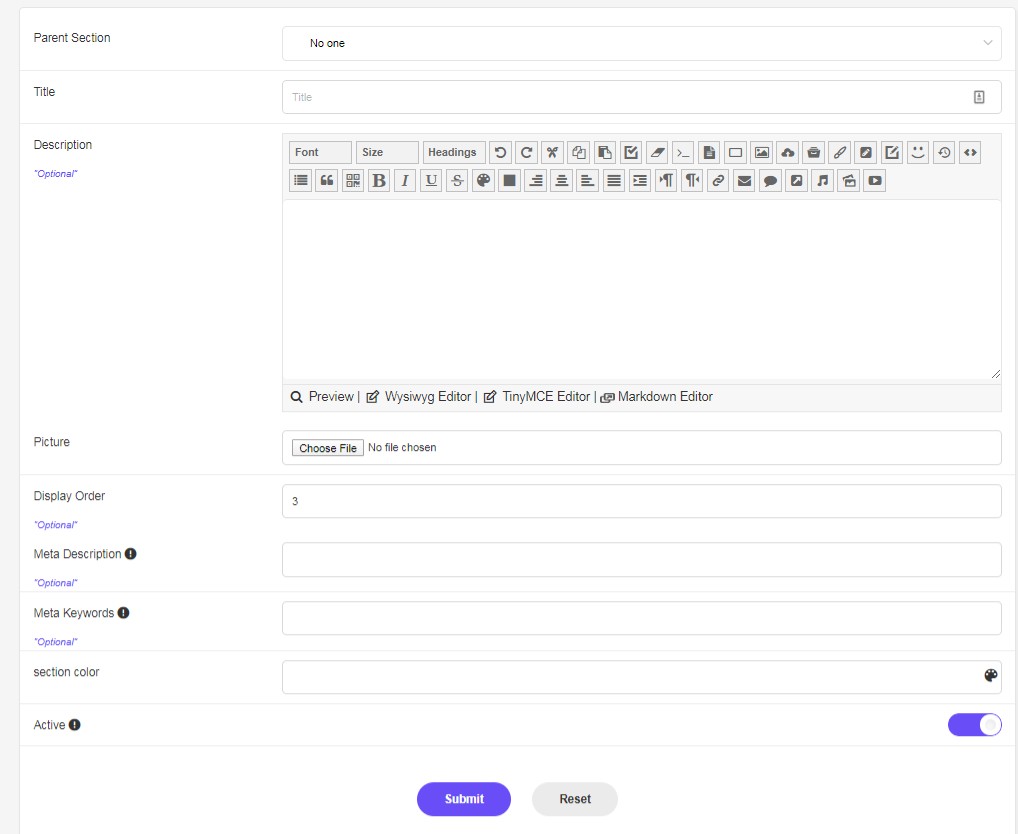Click the insert image icon
The image size is (1018, 834).
click(761, 153)
